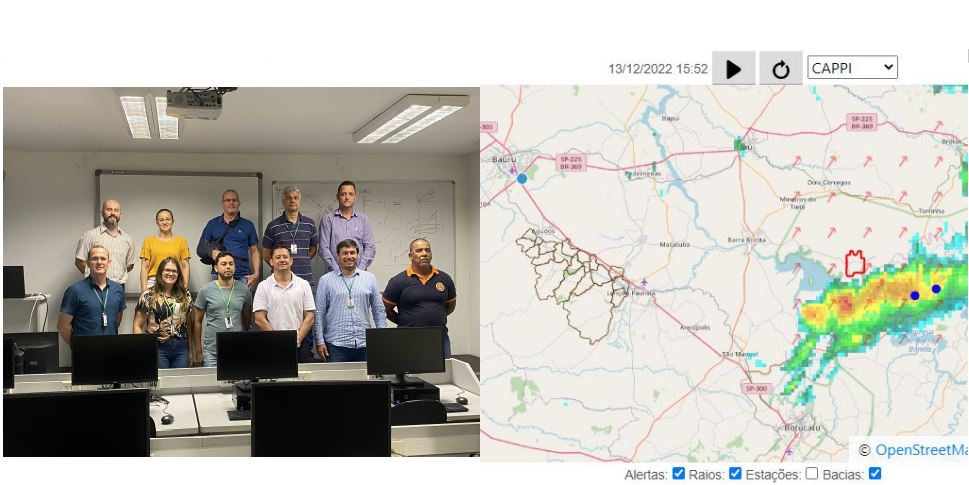969x485 pixels.
Task: Click the airport icon near Lençóis Paulista
Action: (645, 282)
